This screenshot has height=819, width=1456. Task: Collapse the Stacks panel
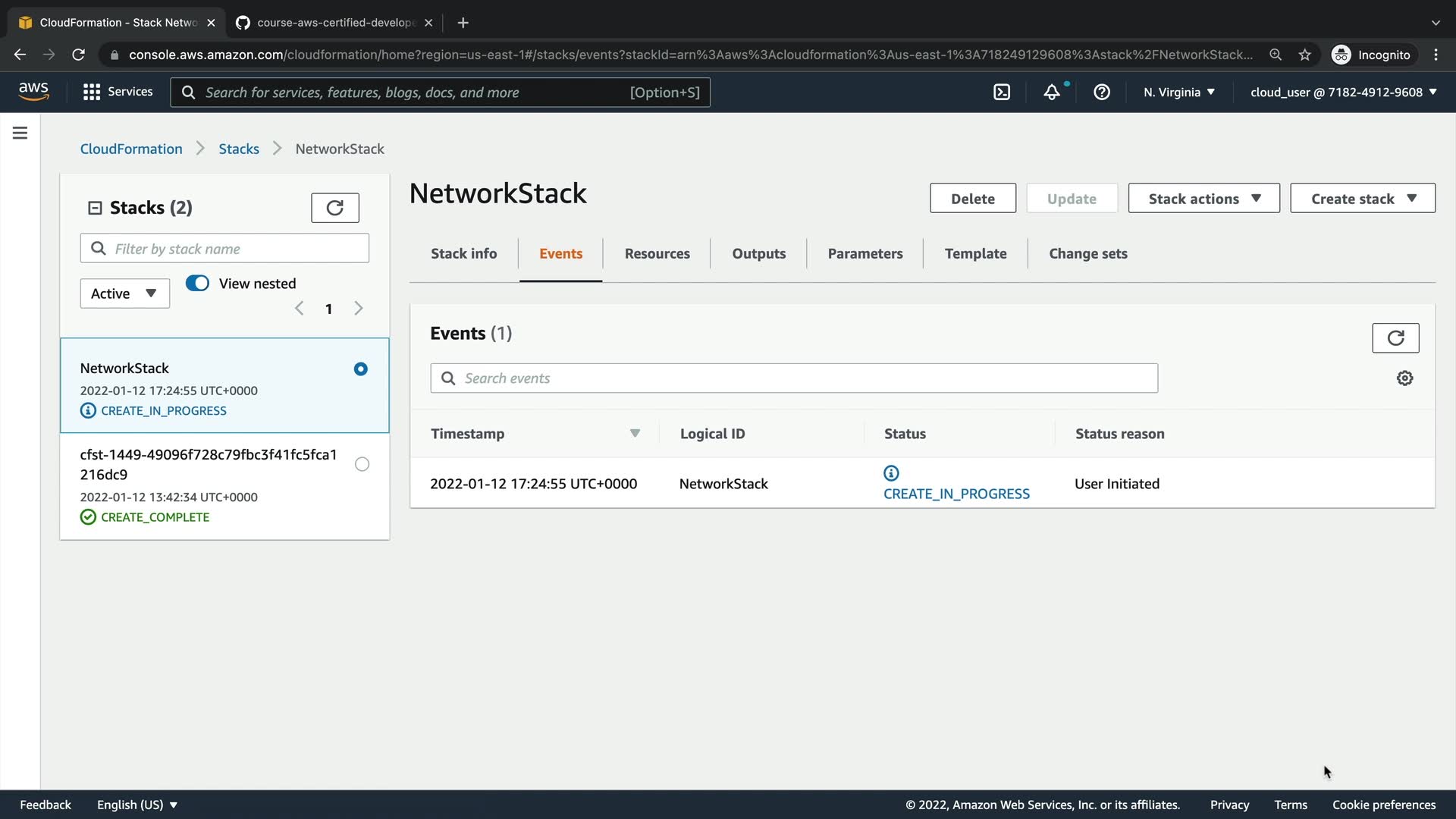pos(95,208)
